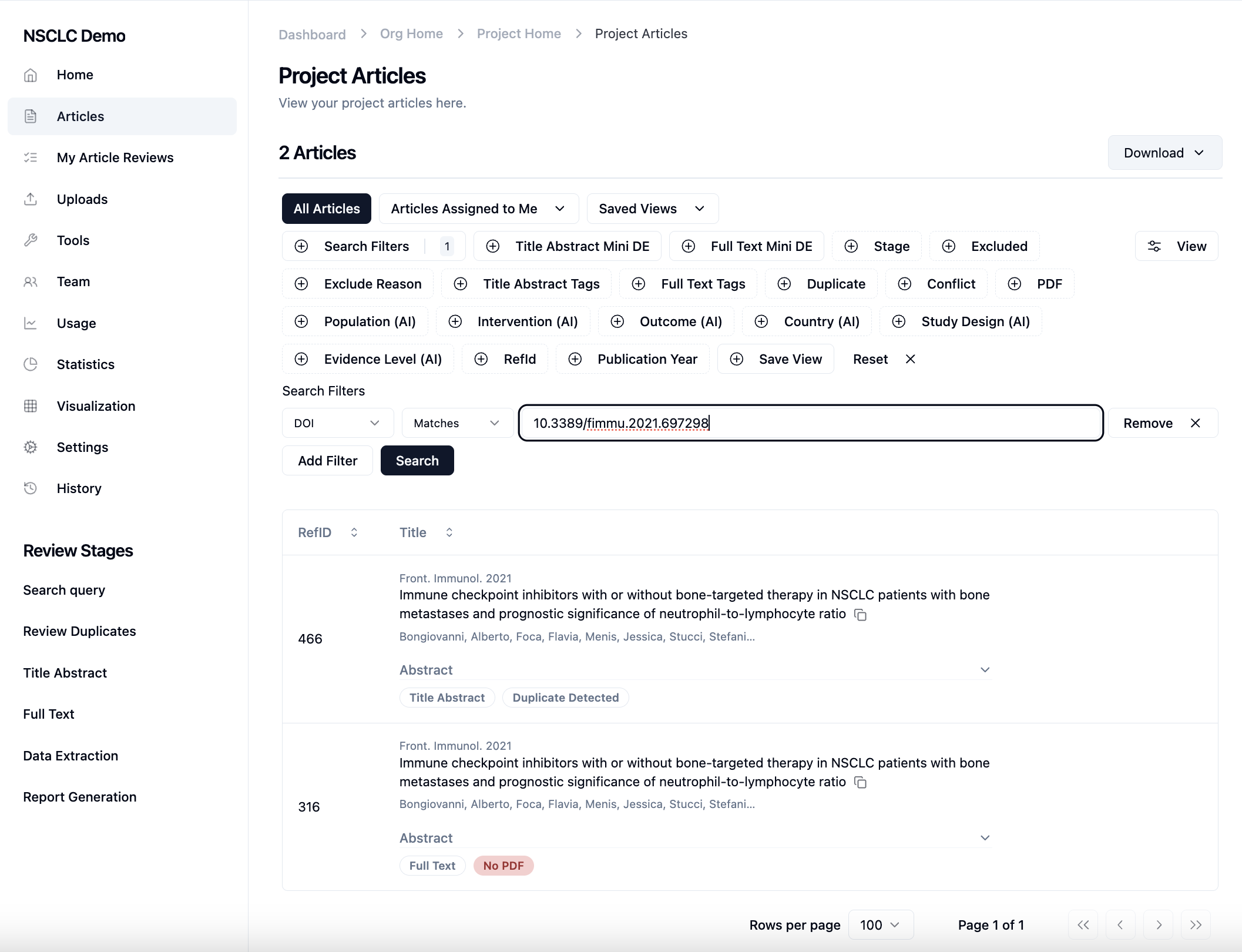Open the Matches operator dropdown
Image resolution: width=1242 pixels, height=952 pixels.
456,423
